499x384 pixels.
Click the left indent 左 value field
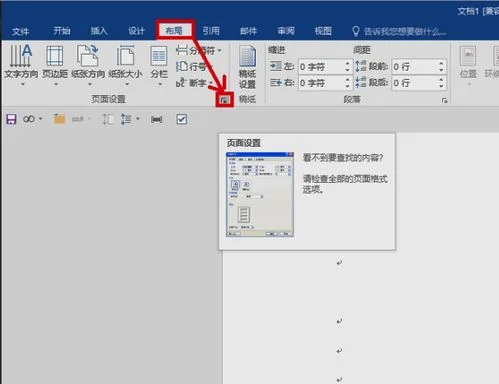click(321, 67)
